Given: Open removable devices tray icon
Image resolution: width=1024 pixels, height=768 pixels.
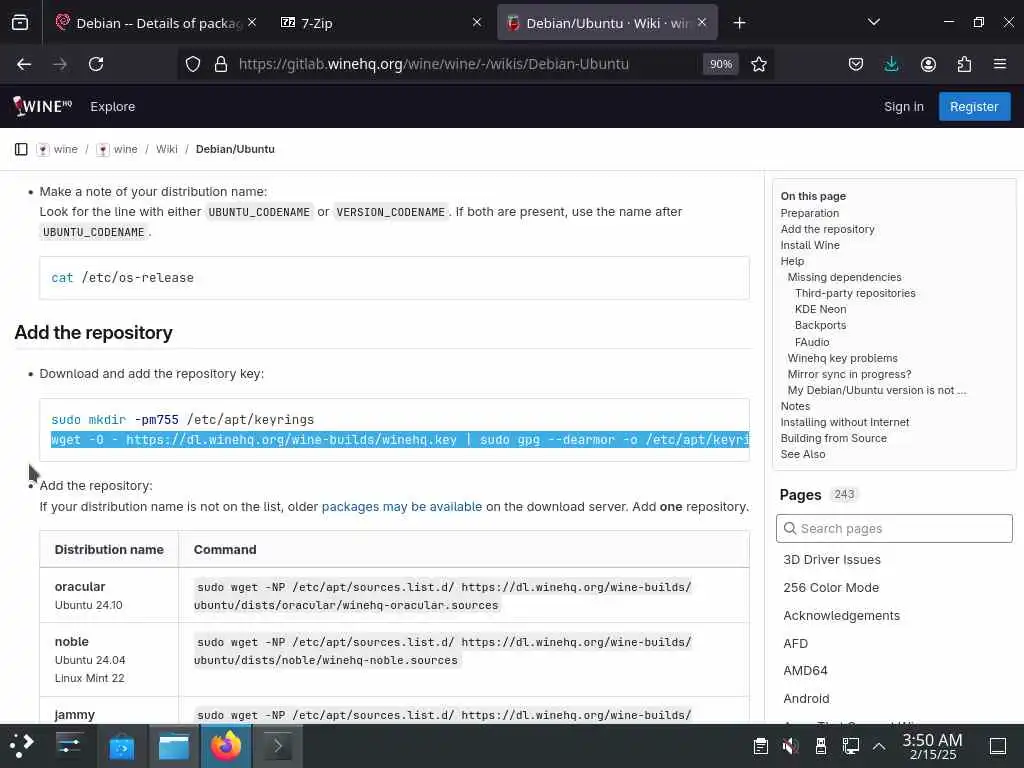Looking at the screenshot, I should click(821, 745).
